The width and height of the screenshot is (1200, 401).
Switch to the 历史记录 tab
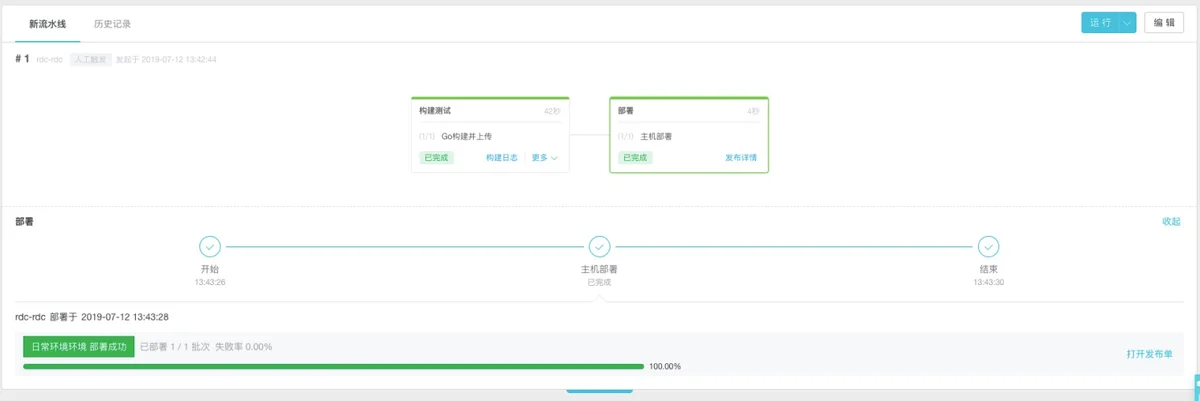coord(112,24)
